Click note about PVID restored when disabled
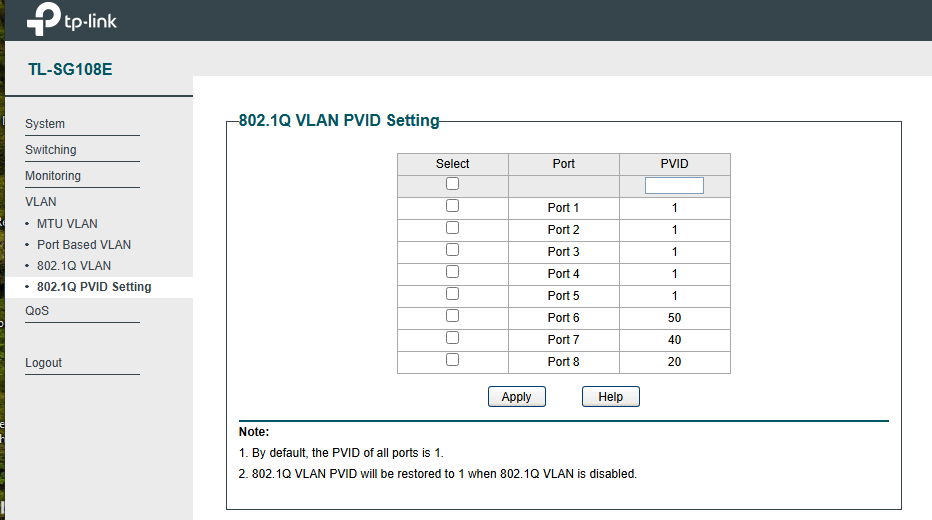 pyautogui.click(x=437, y=474)
